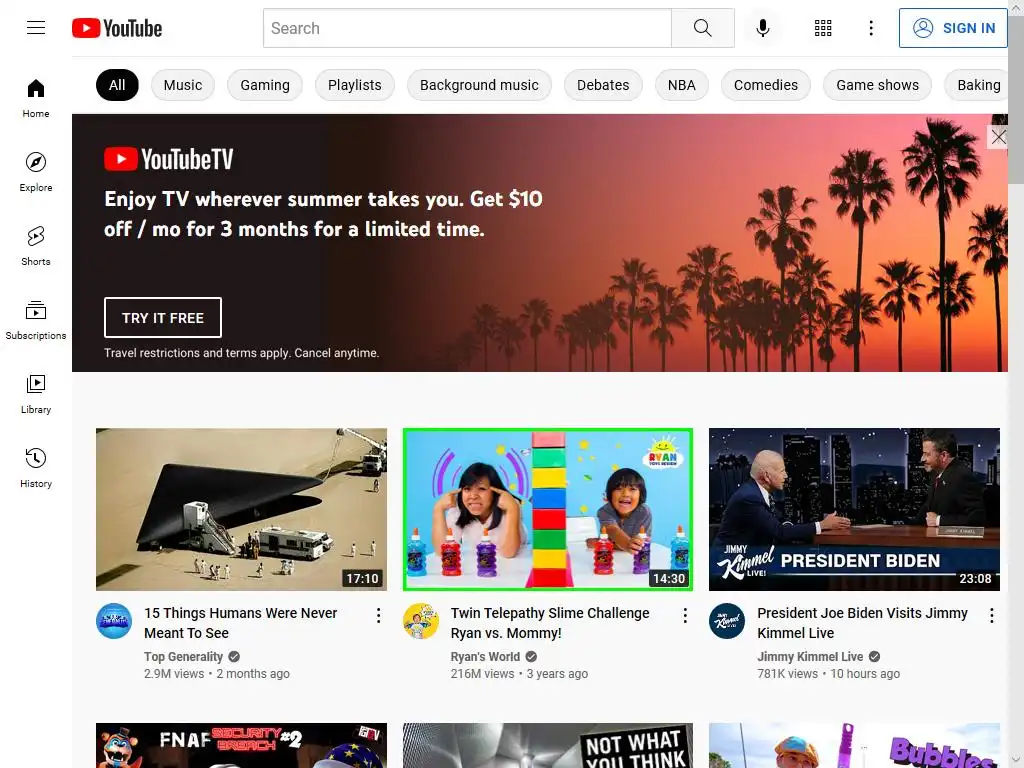
Task: Open options for Twin Telepathy Slime video
Action: point(685,616)
